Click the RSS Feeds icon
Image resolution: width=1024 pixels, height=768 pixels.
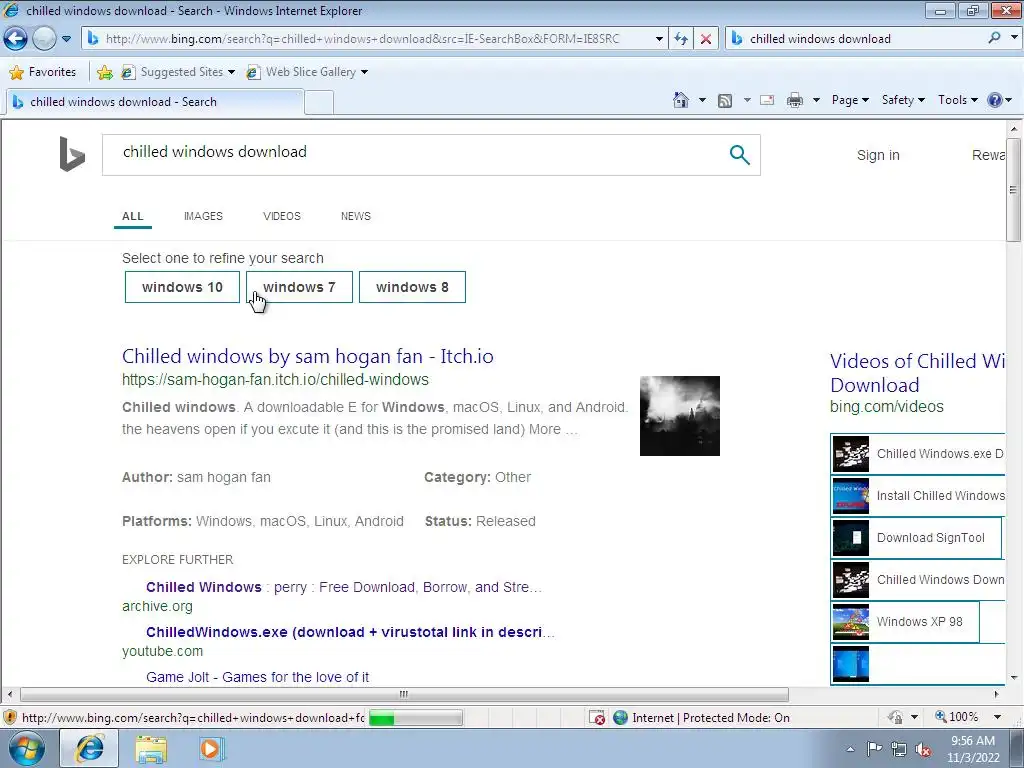(724, 100)
